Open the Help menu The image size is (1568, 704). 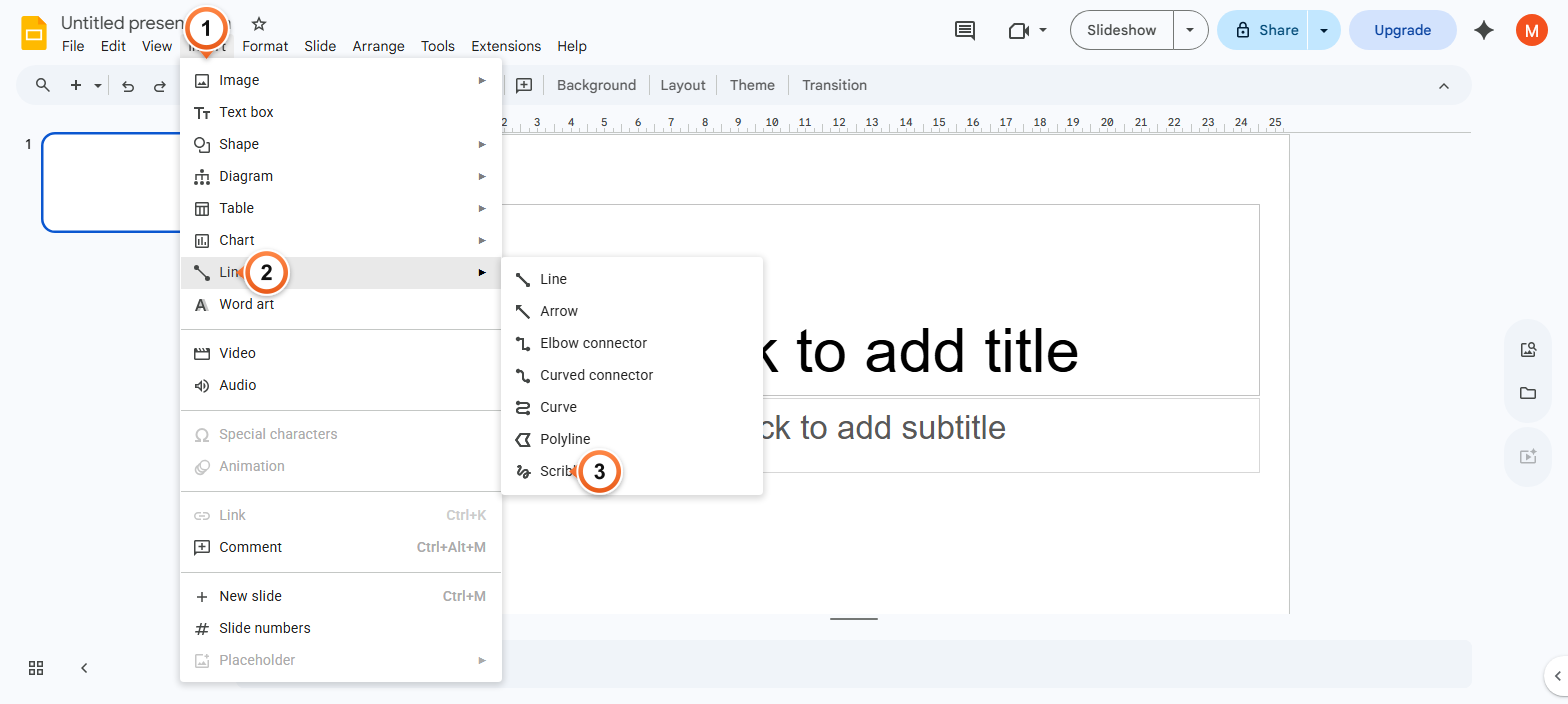tap(572, 46)
